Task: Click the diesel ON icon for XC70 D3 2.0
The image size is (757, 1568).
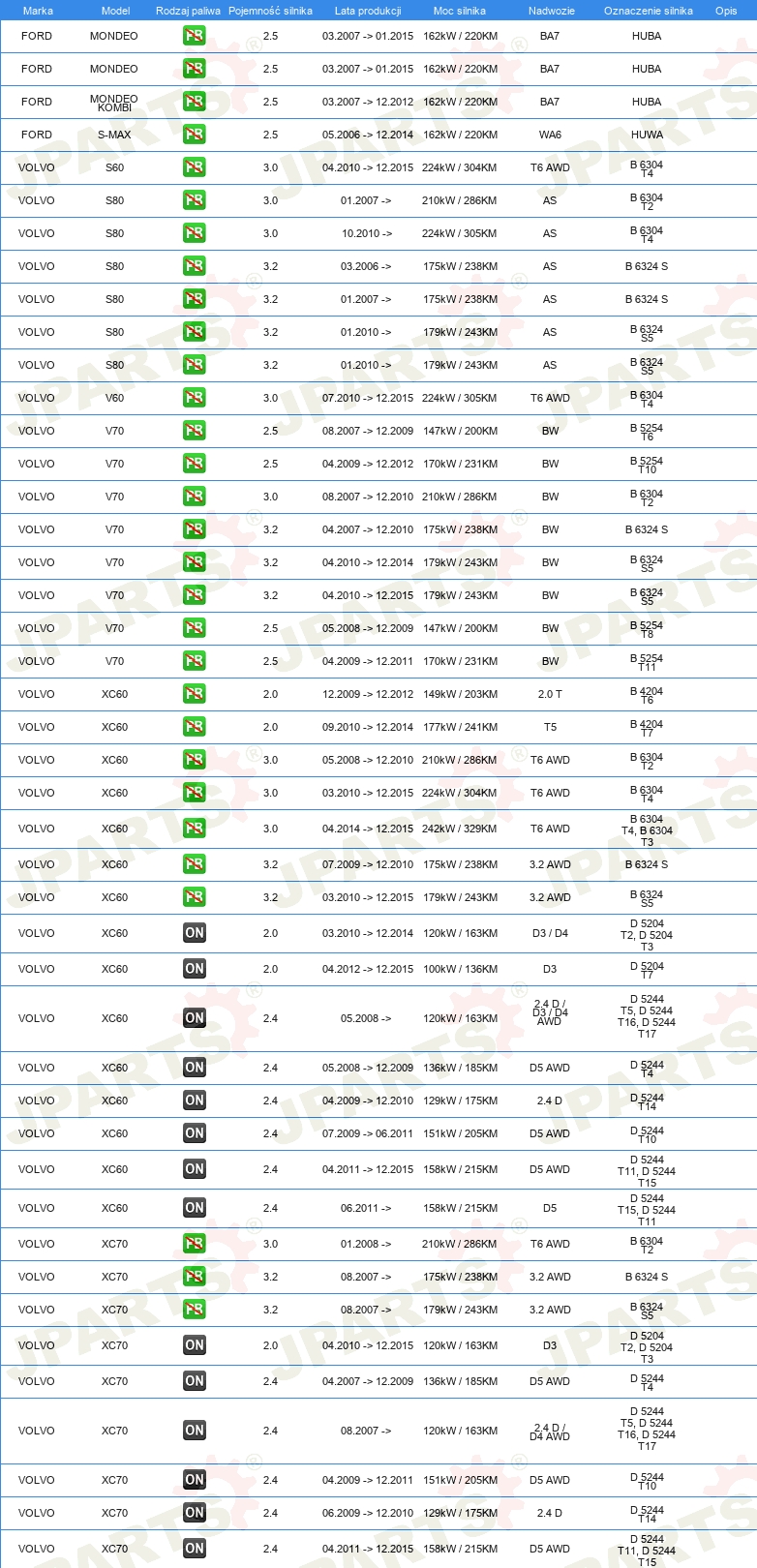Action: coord(195,1345)
